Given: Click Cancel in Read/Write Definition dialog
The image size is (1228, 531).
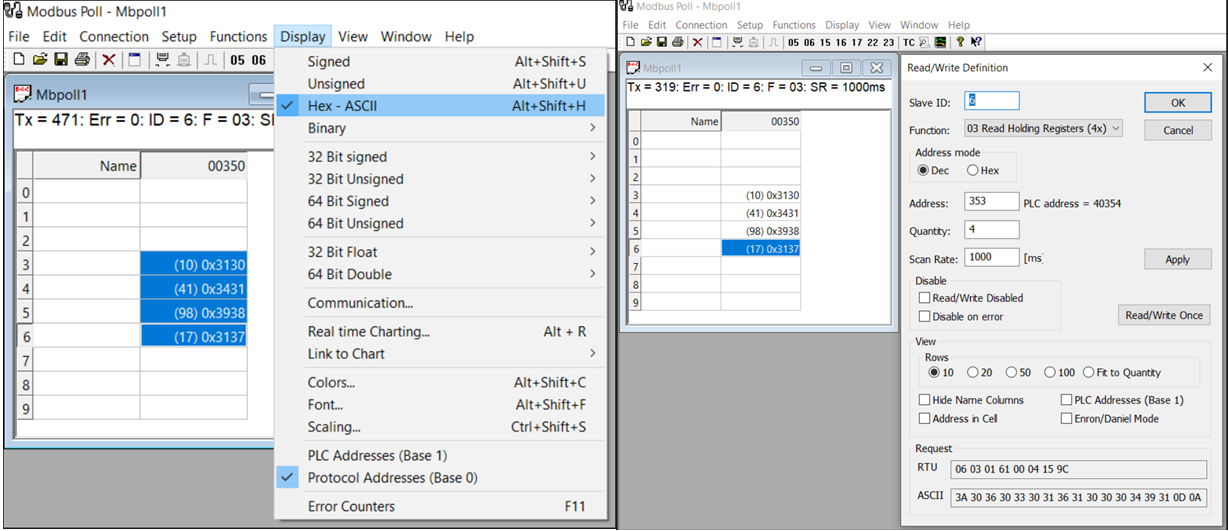Looking at the screenshot, I should tap(1177, 130).
